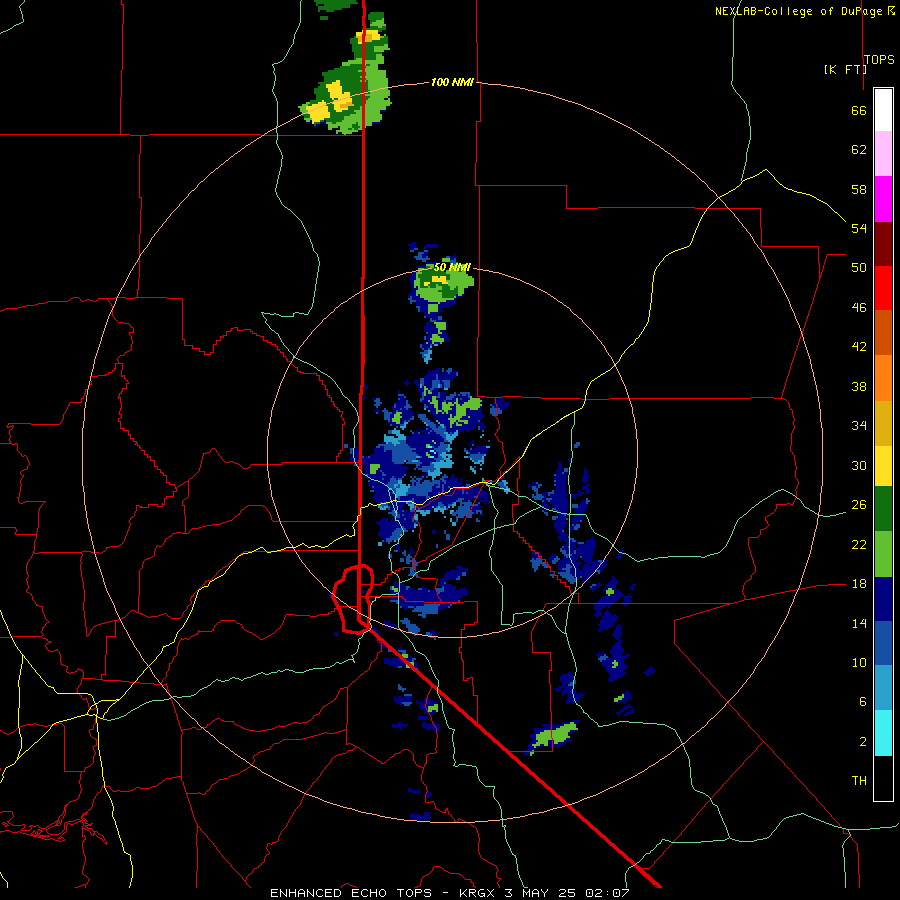Image resolution: width=900 pixels, height=900 pixels.
Task: Click the dark orange 42-46 kft legend swatch
Action: [x=883, y=333]
